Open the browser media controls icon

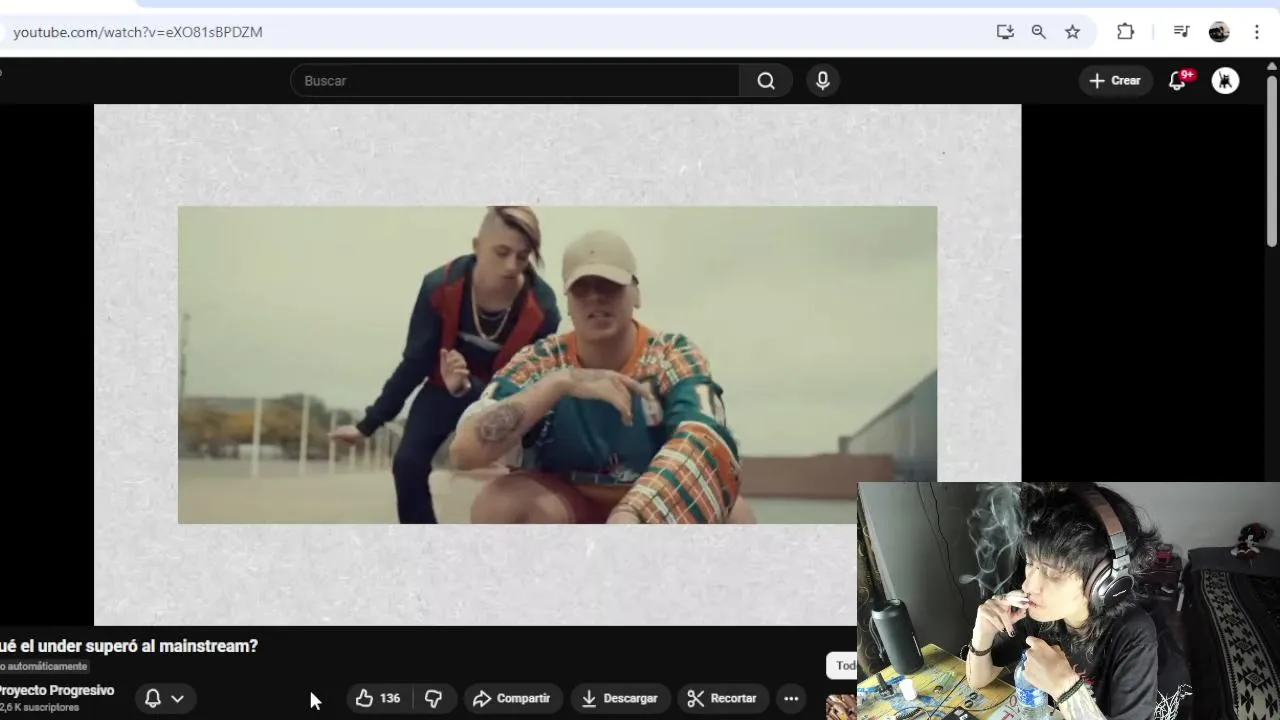pos(1181,32)
